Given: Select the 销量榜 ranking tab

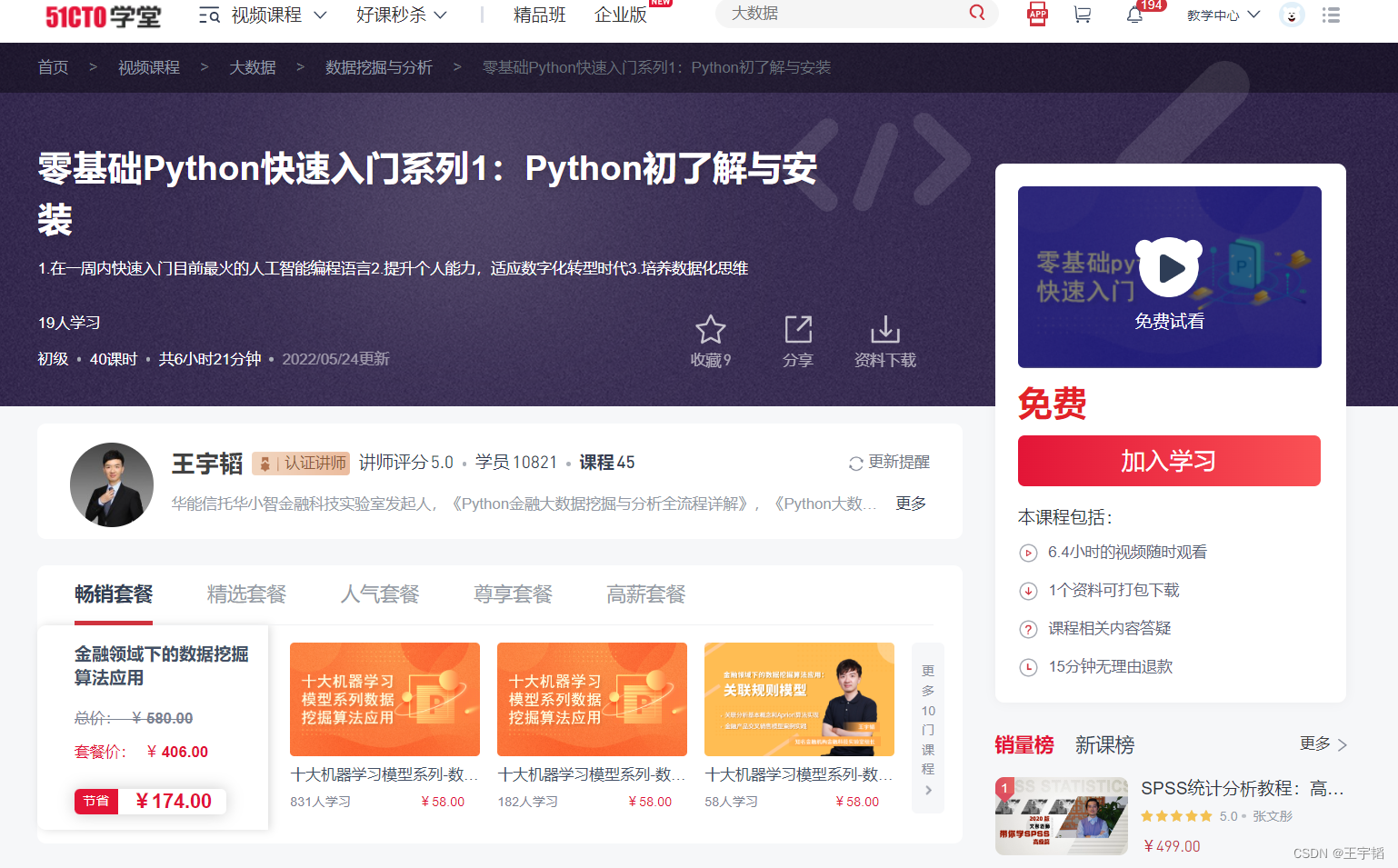Looking at the screenshot, I should pos(1024,745).
